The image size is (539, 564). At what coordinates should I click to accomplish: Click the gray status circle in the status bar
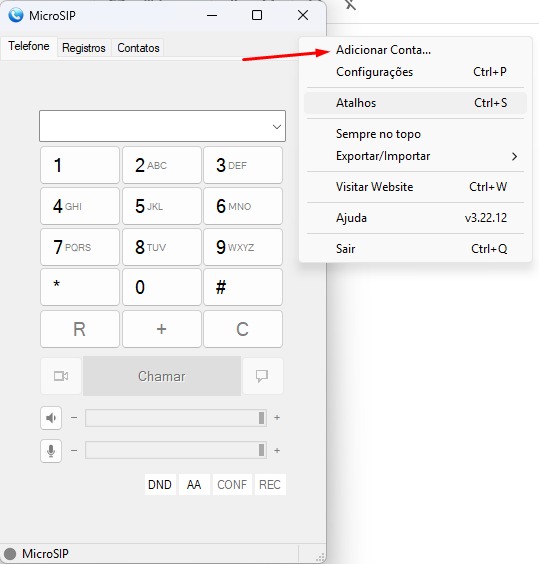10,554
